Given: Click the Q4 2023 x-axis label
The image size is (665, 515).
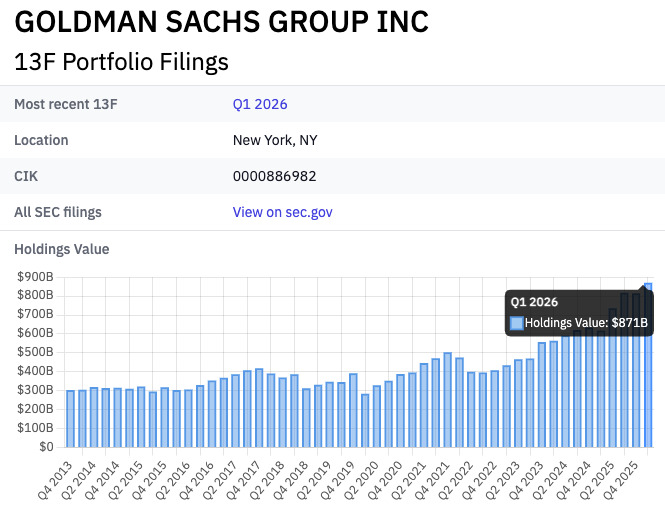Looking at the screenshot, I should 526,480.
